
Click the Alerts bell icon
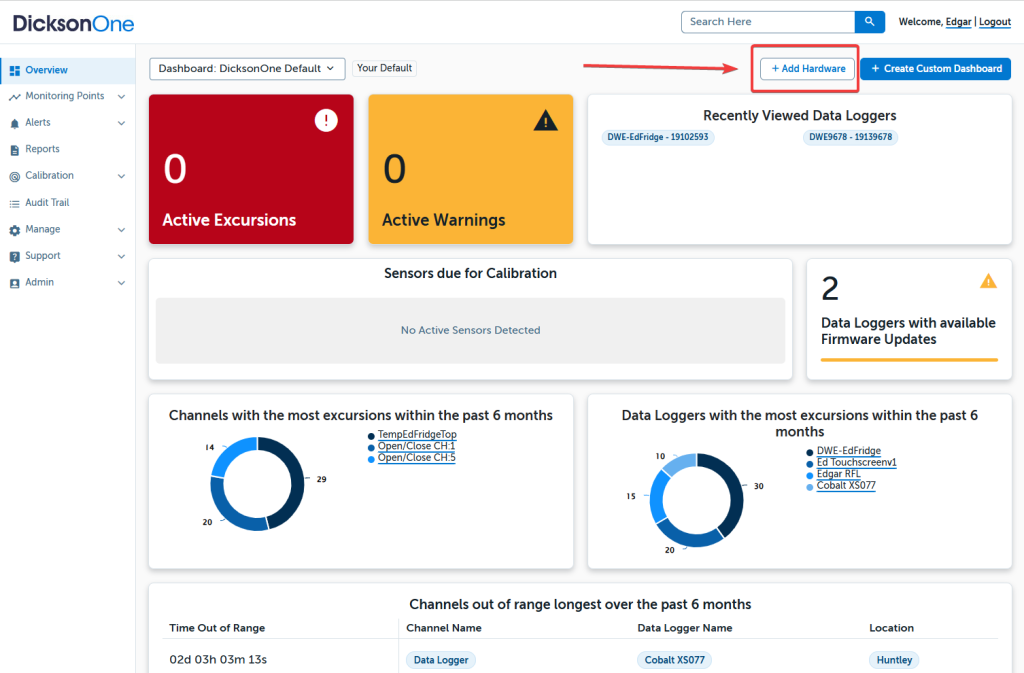15,123
